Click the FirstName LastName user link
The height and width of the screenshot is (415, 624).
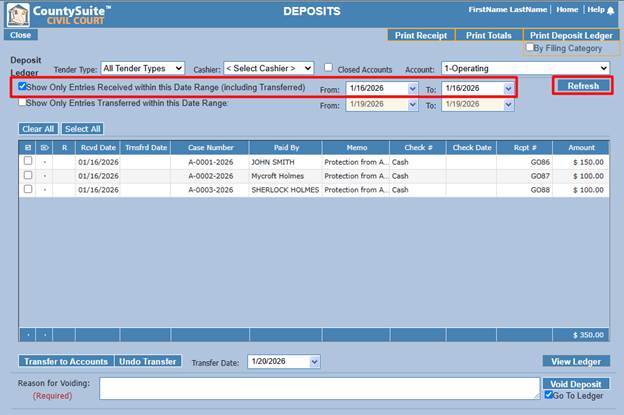(x=507, y=10)
